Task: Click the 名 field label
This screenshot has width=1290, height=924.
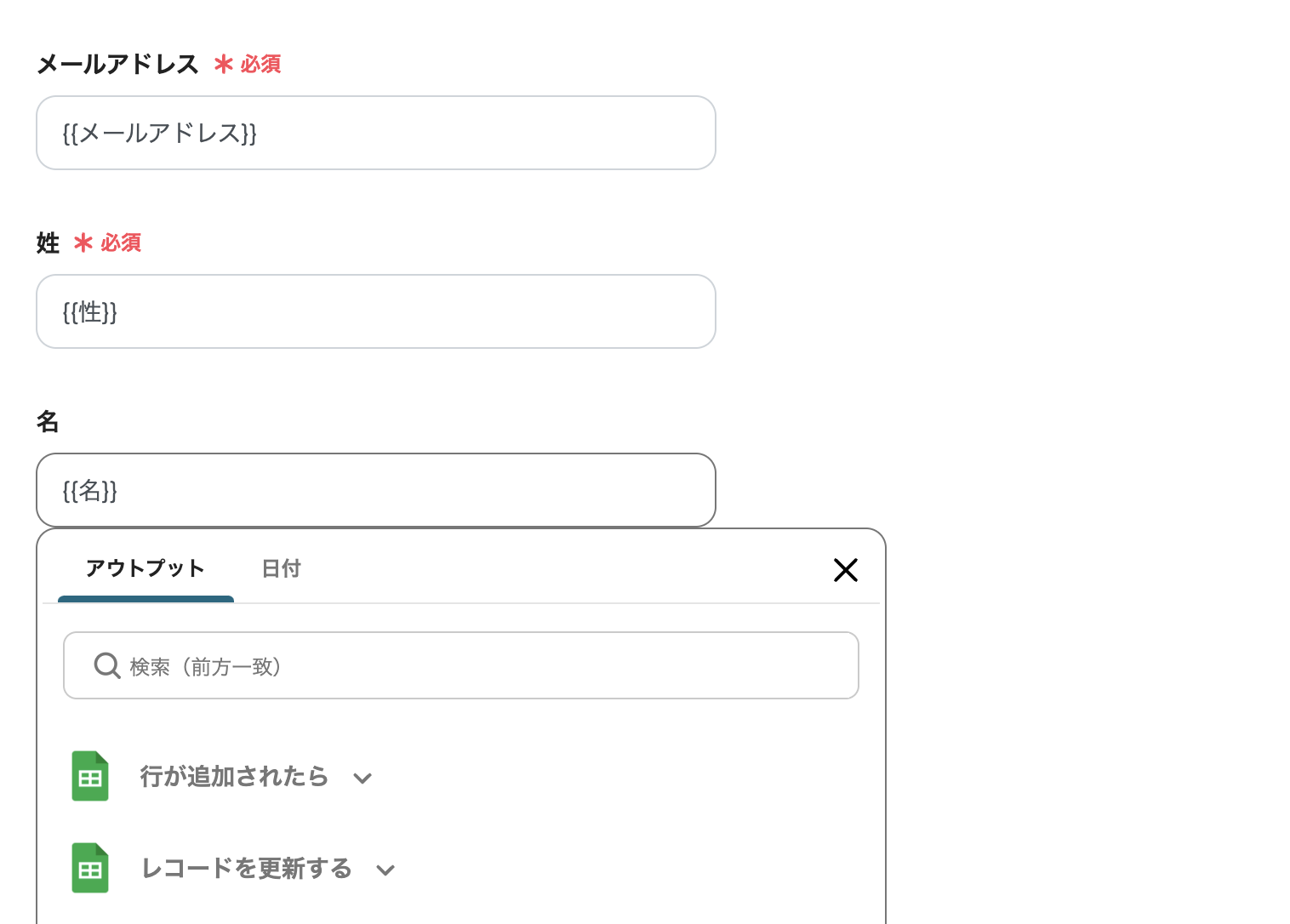Action: [48, 421]
